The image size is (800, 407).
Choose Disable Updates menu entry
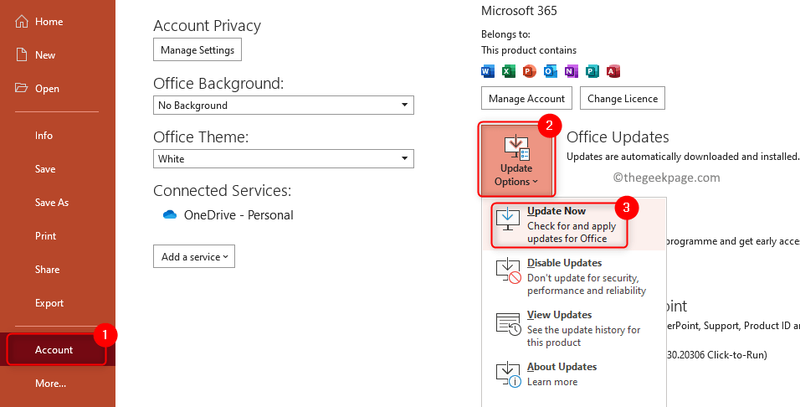click(573, 276)
